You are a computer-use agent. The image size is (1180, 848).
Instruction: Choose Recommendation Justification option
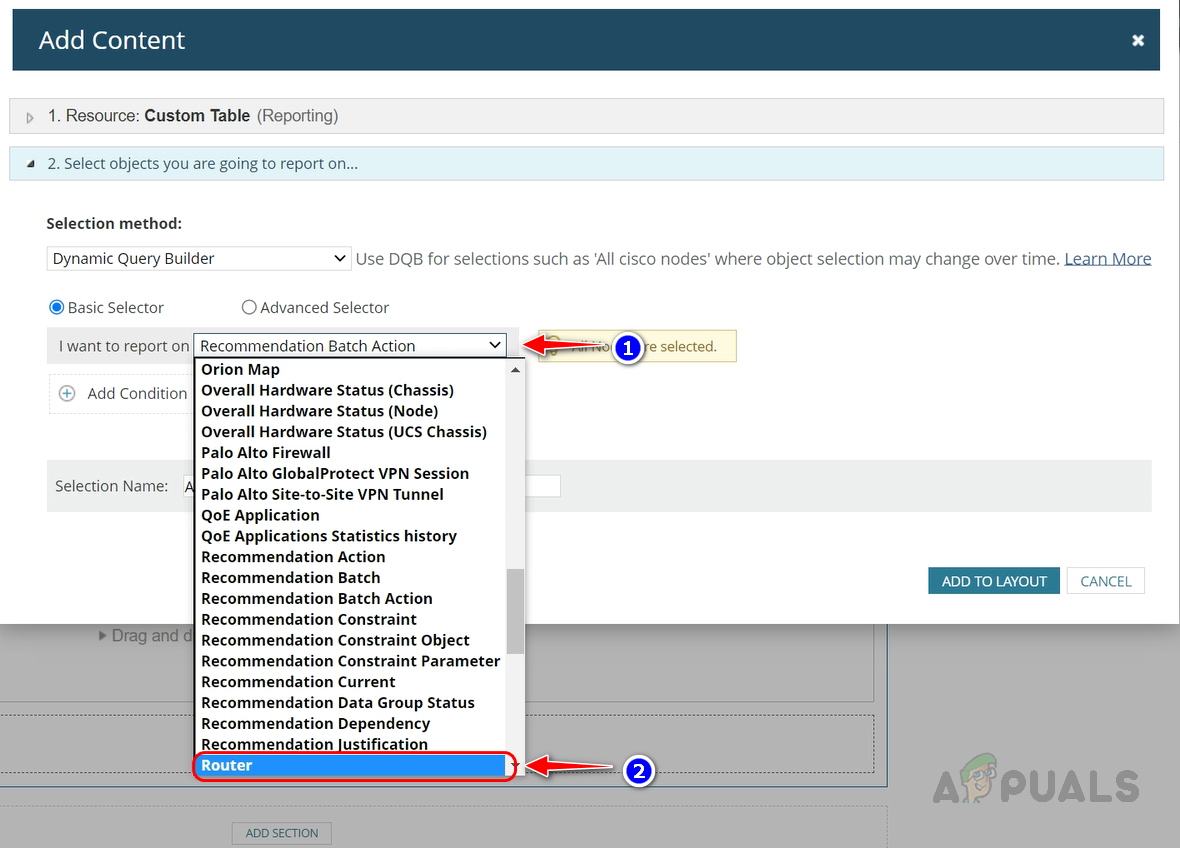click(x=351, y=744)
